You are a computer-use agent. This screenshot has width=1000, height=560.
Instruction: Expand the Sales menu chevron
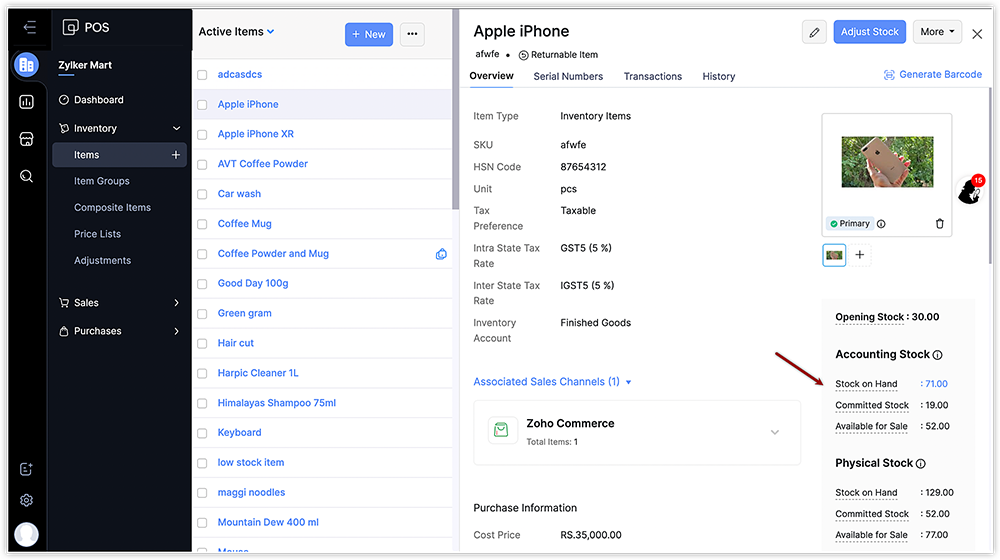pos(177,303)
